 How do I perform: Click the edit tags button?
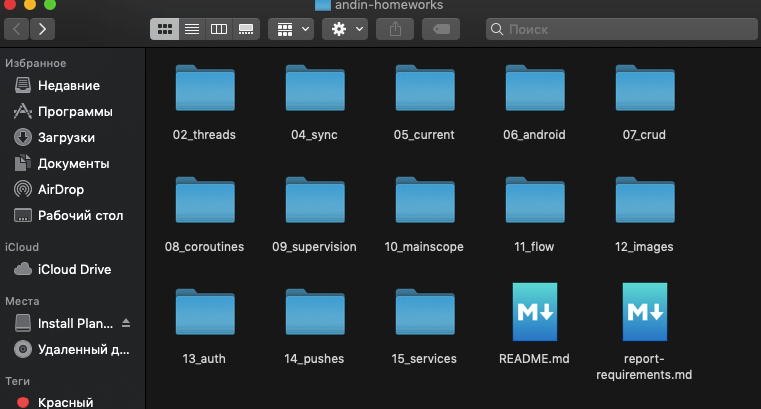tap(441, 30)
